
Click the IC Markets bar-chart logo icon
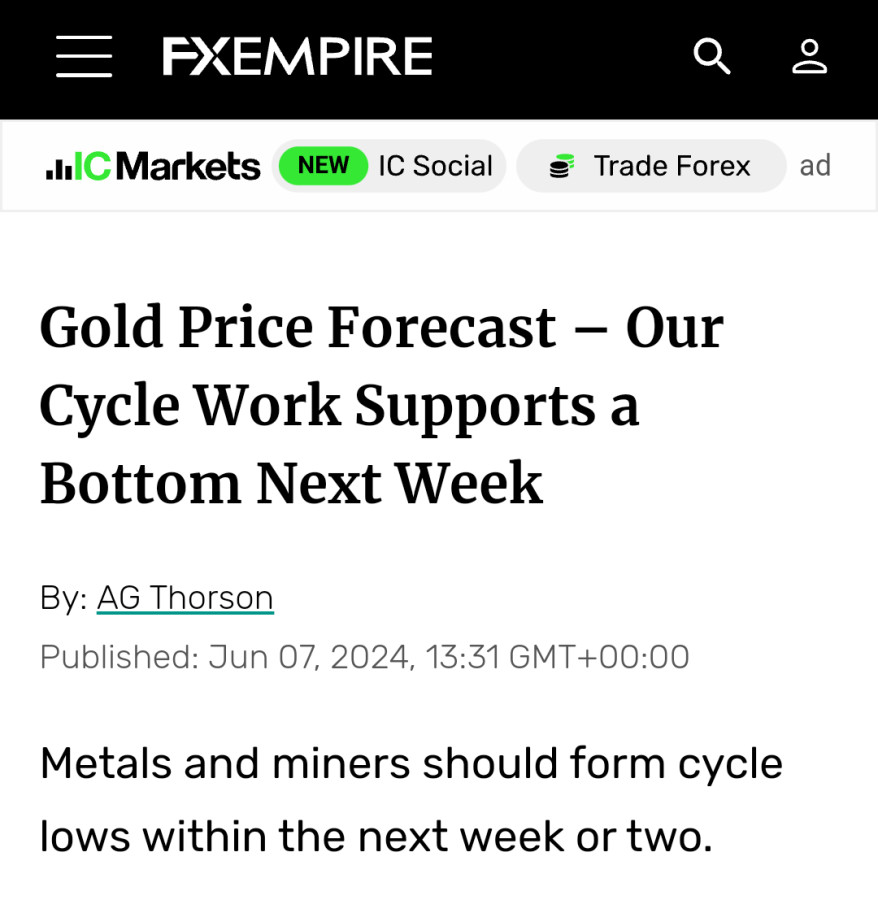(59, 168)
